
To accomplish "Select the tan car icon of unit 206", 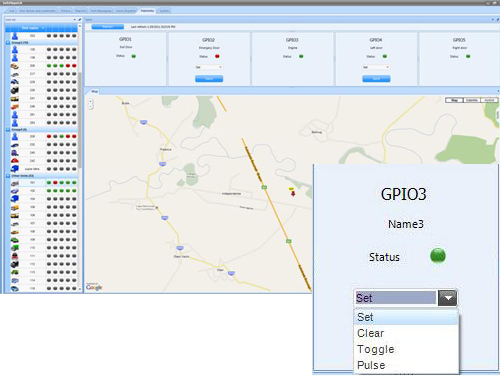I will coord(15,66).
